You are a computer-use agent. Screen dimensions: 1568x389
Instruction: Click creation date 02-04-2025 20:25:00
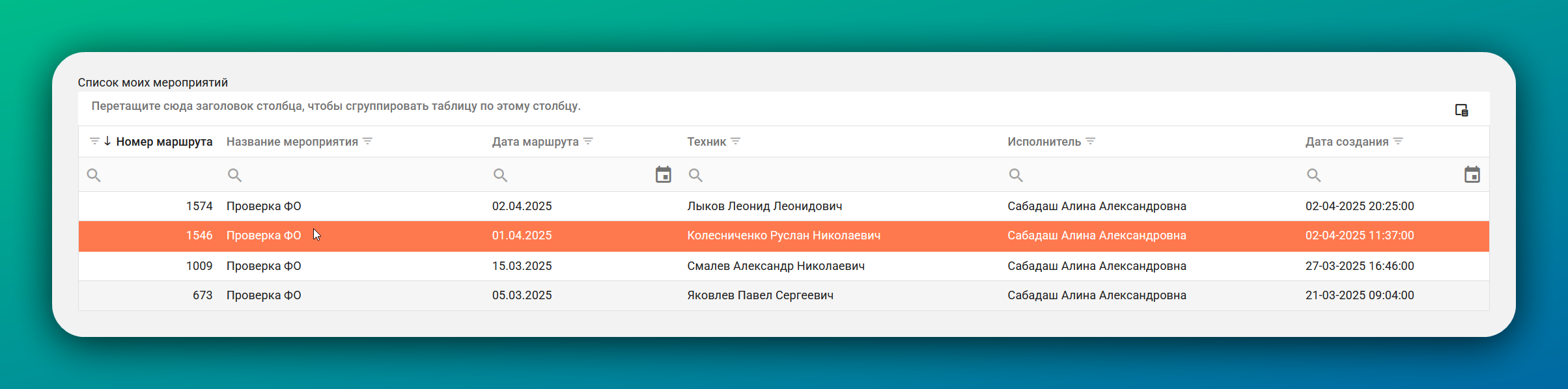pyautogui.click(x=1360, y=206)
